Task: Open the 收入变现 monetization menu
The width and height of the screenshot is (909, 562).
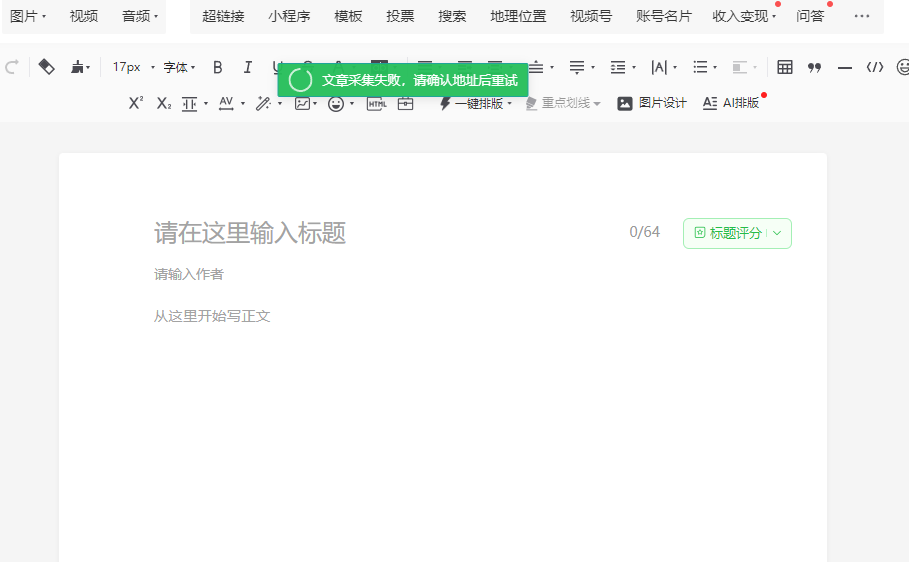Action: point(744,16)
